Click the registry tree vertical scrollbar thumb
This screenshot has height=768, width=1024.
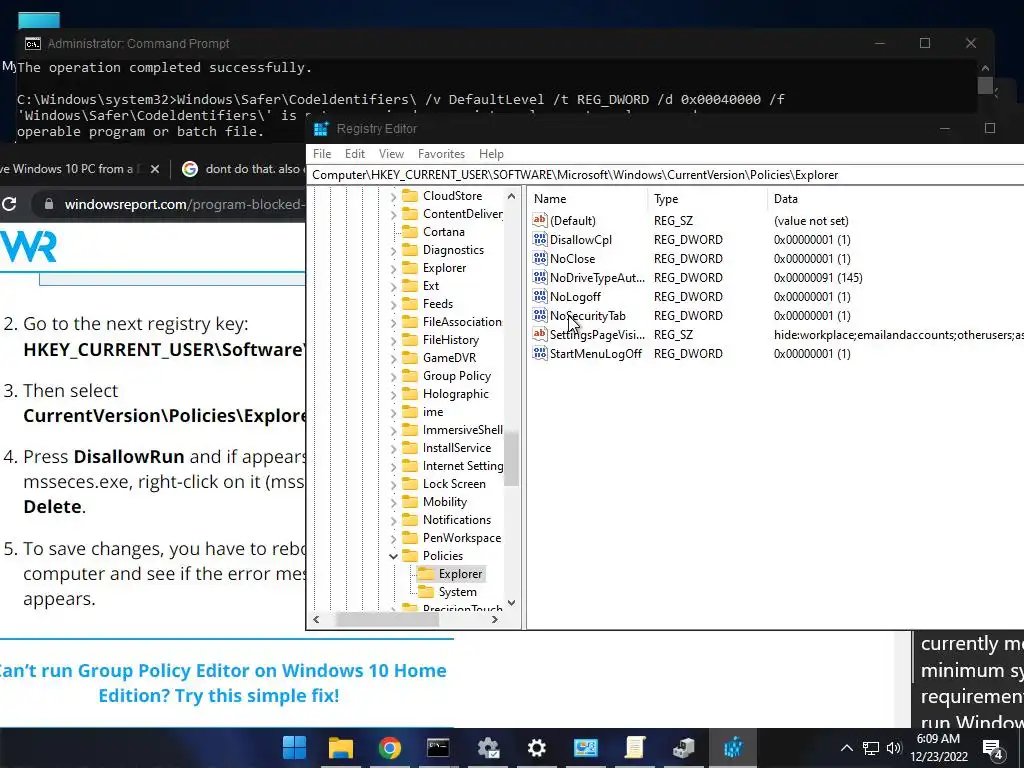(x=512, y=458)
